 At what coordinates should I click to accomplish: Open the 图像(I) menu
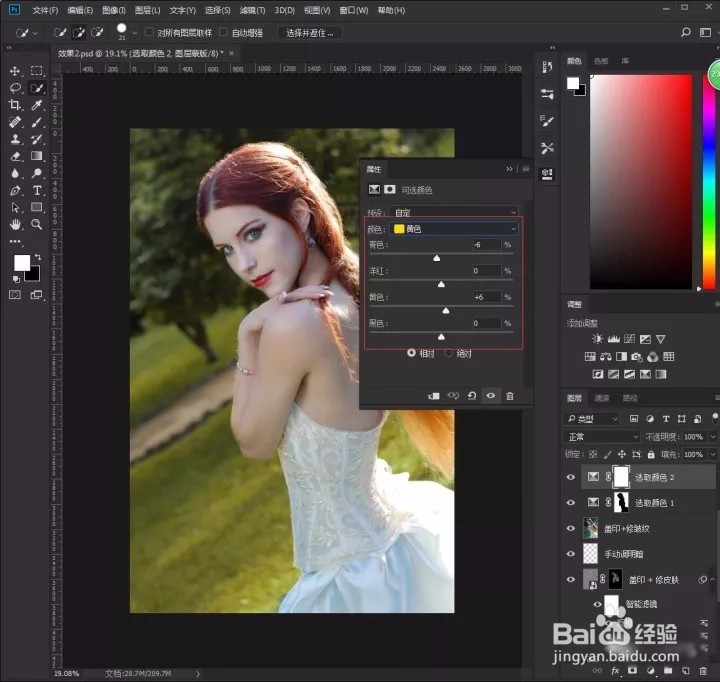click(113, 10)
